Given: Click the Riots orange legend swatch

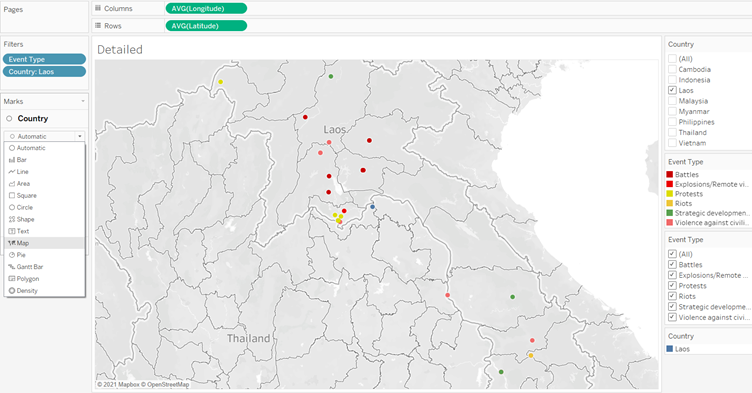Looking at the screenshot, I should pyautogui.click(x=670, y=203).
